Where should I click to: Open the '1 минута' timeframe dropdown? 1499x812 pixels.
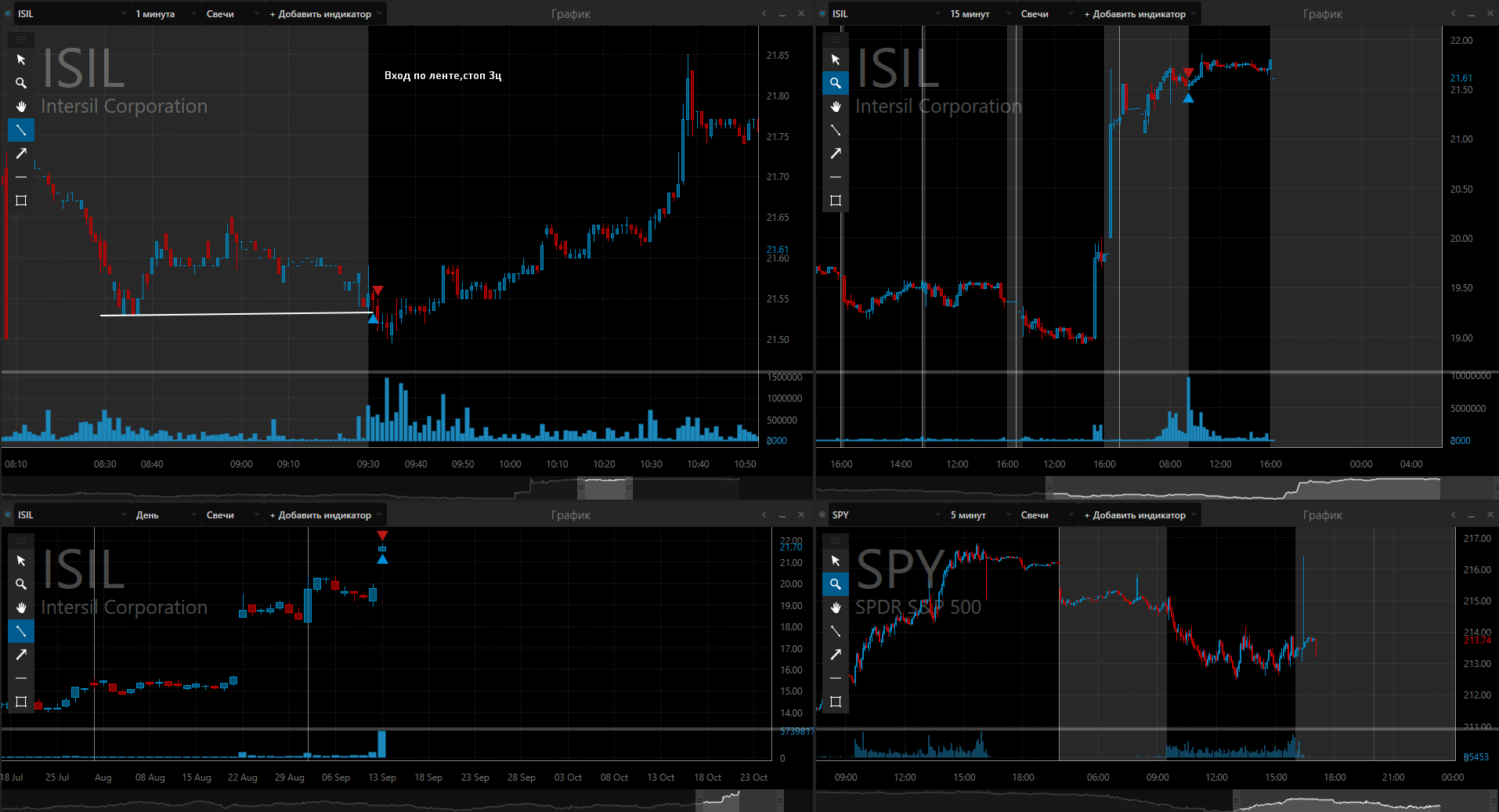point(165,14)
